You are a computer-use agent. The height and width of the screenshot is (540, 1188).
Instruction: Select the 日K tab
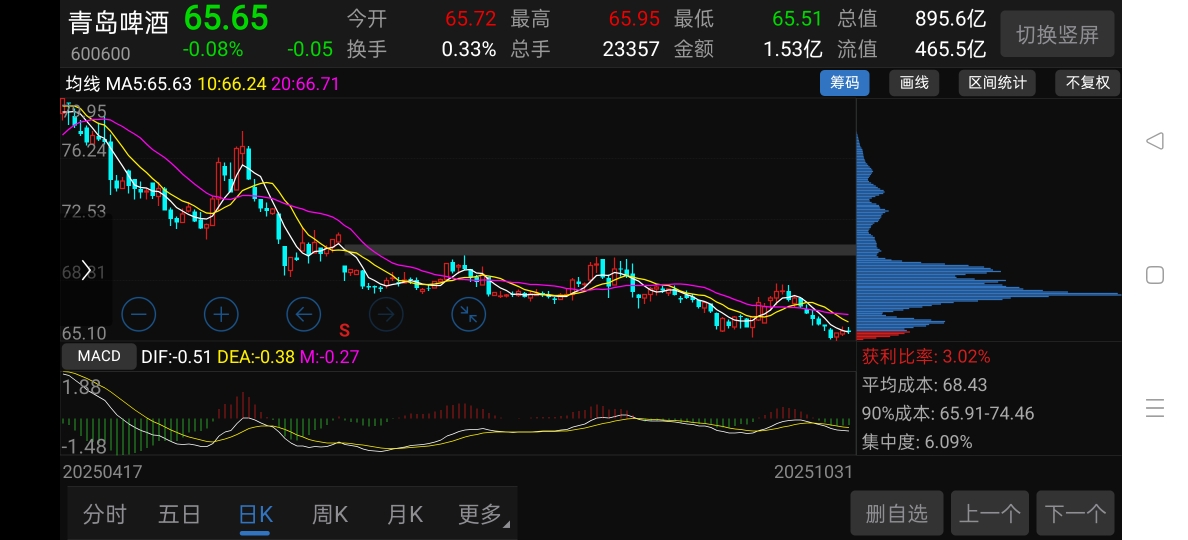point(255,514)
